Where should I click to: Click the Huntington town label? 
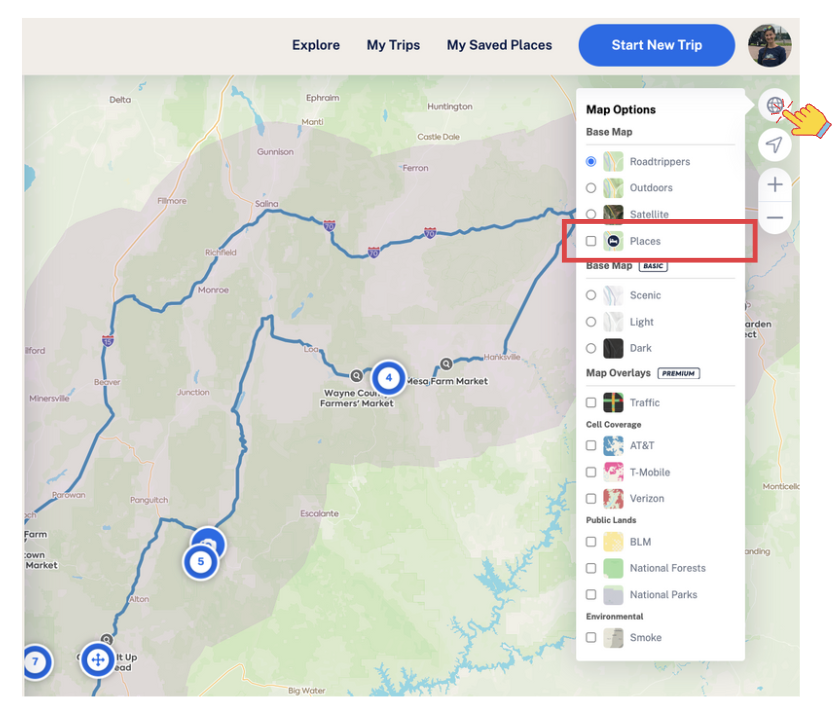click(x=449, y=107)
